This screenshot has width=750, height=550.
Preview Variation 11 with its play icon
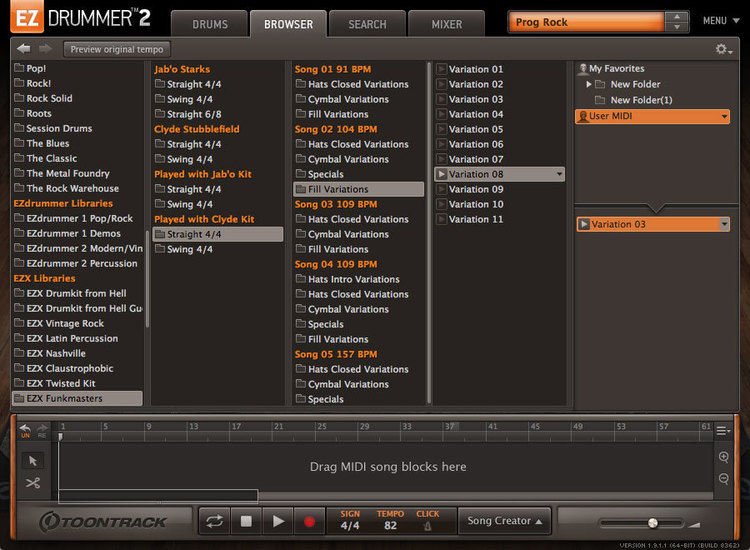441,219
